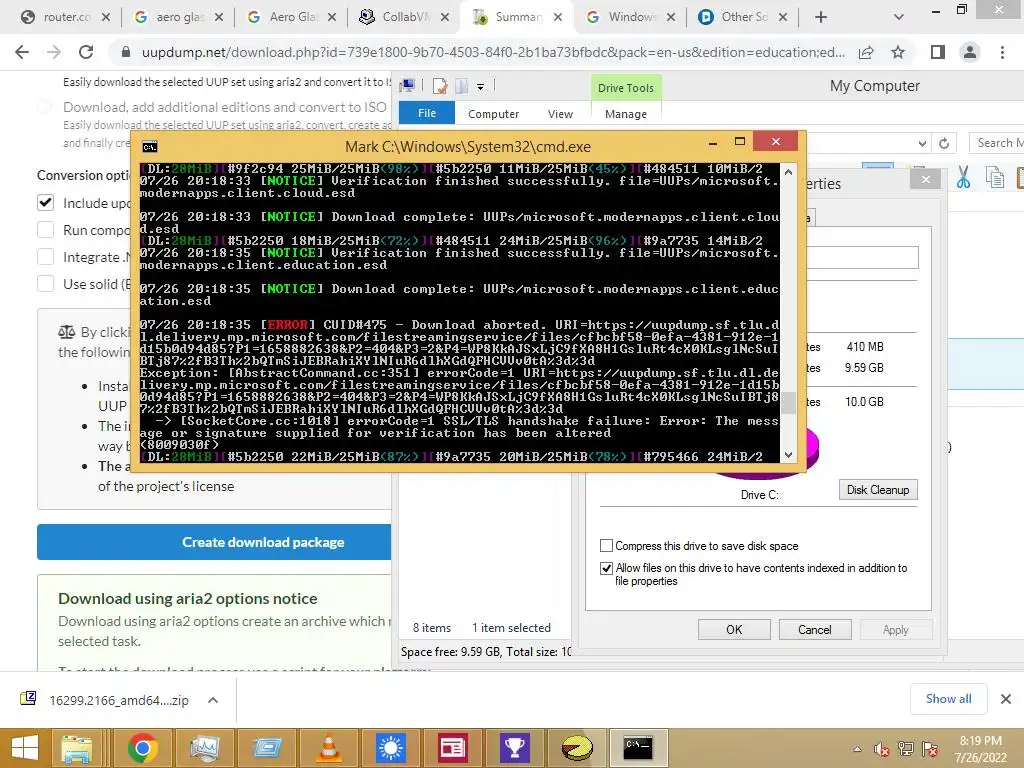Click the cmd scrollbar up arrow
Image resolution: width=1024 pixels, height=768 pixels.
coord(788,172)
